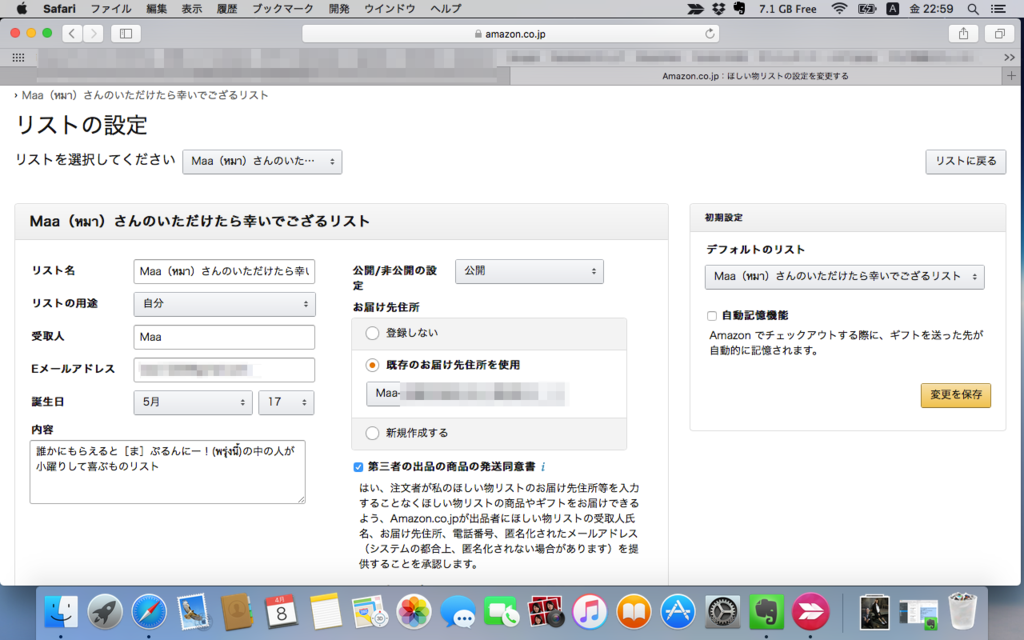The width and height of the screenshot is (1024, 640).
Task: Click the back arrow in Safari toolbar
Action: (x=70, y=33)
